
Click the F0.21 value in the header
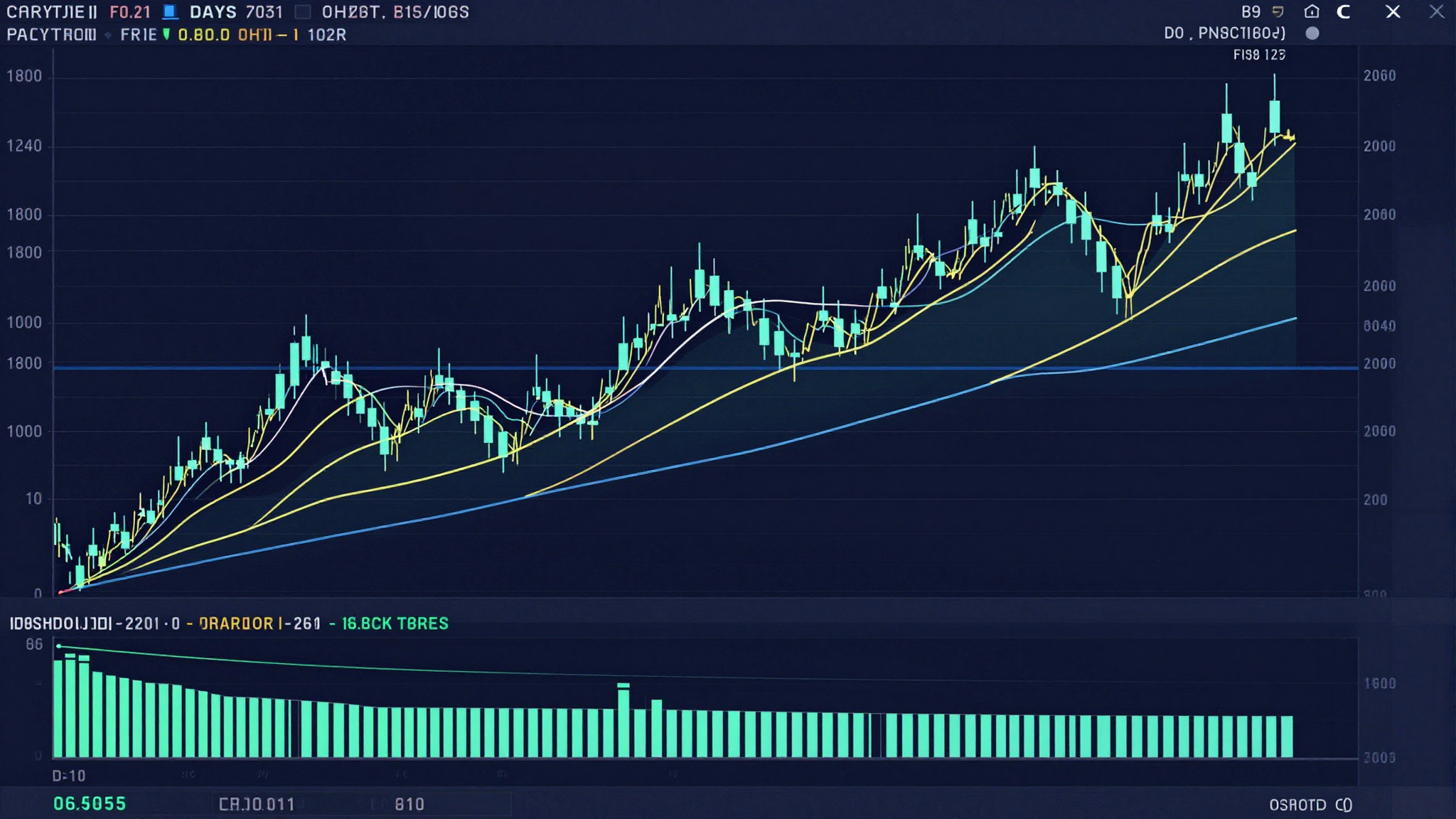[x=130, y=12]
